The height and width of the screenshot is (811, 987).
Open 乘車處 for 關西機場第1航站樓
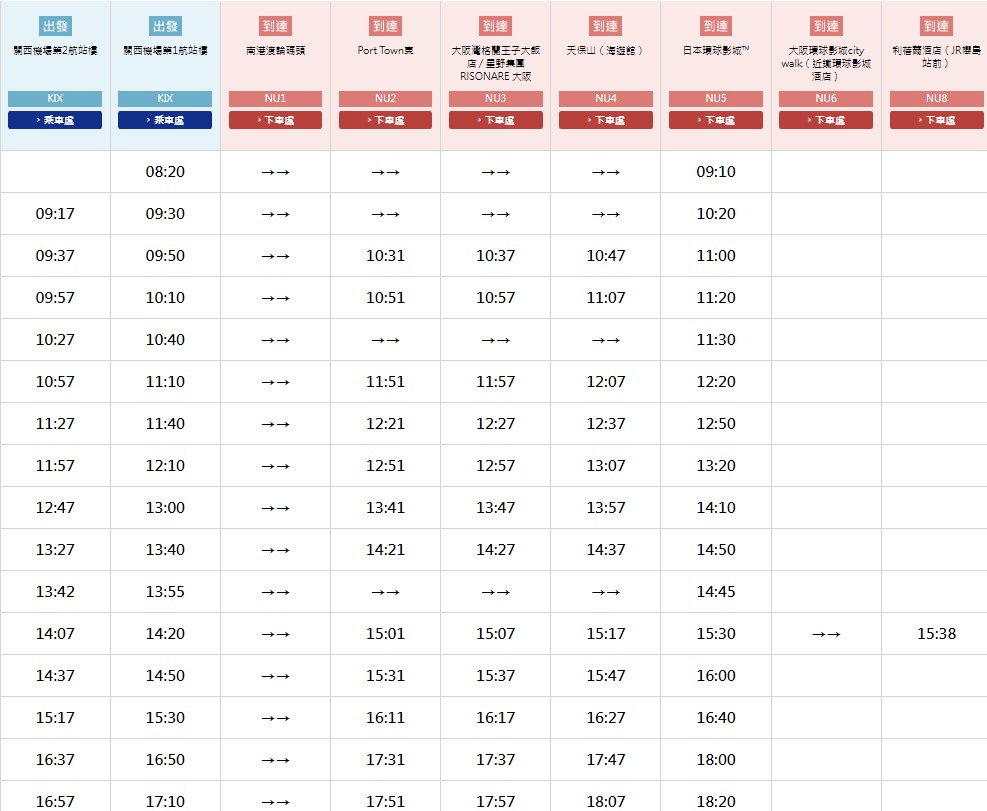[165, 120]
